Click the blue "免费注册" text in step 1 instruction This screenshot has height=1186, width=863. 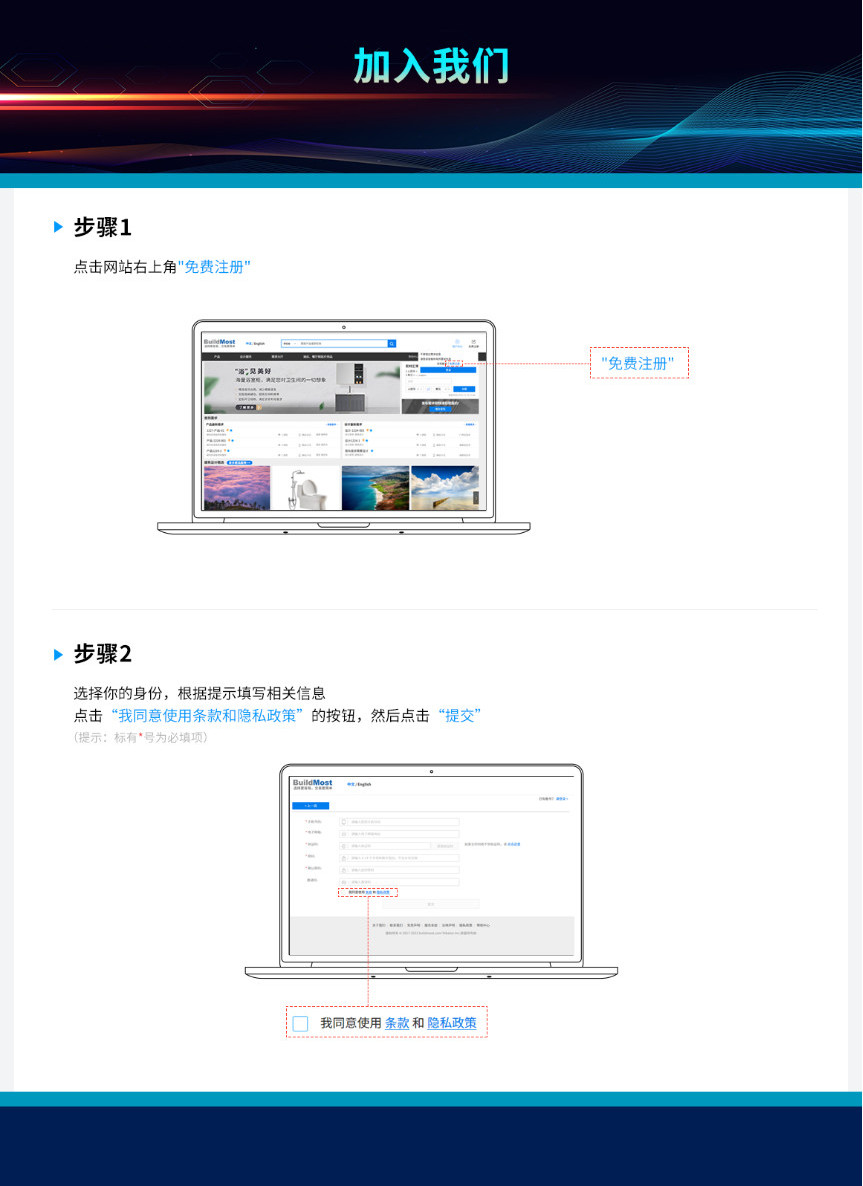click(214, 267)
